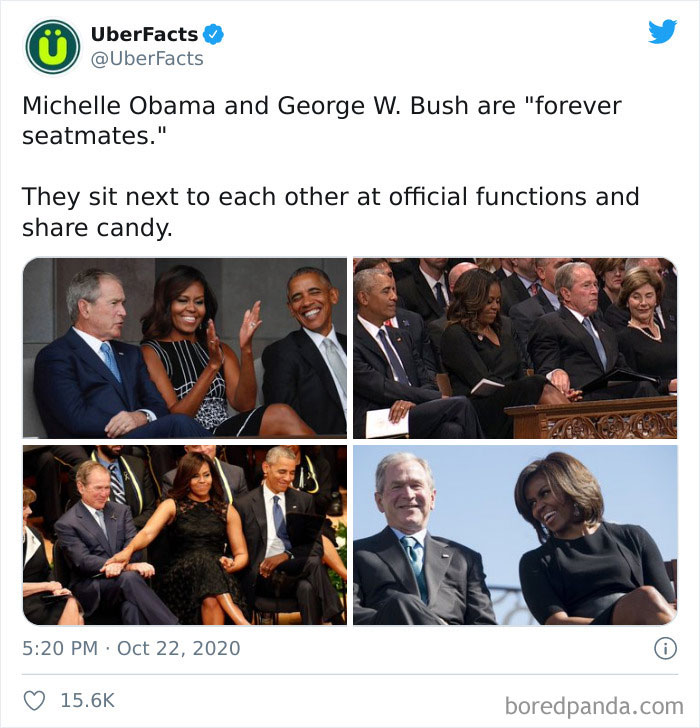This screenshot has height=728, width=700.
Task: Click the 5:20 PM timestamp
Action: 60,648
